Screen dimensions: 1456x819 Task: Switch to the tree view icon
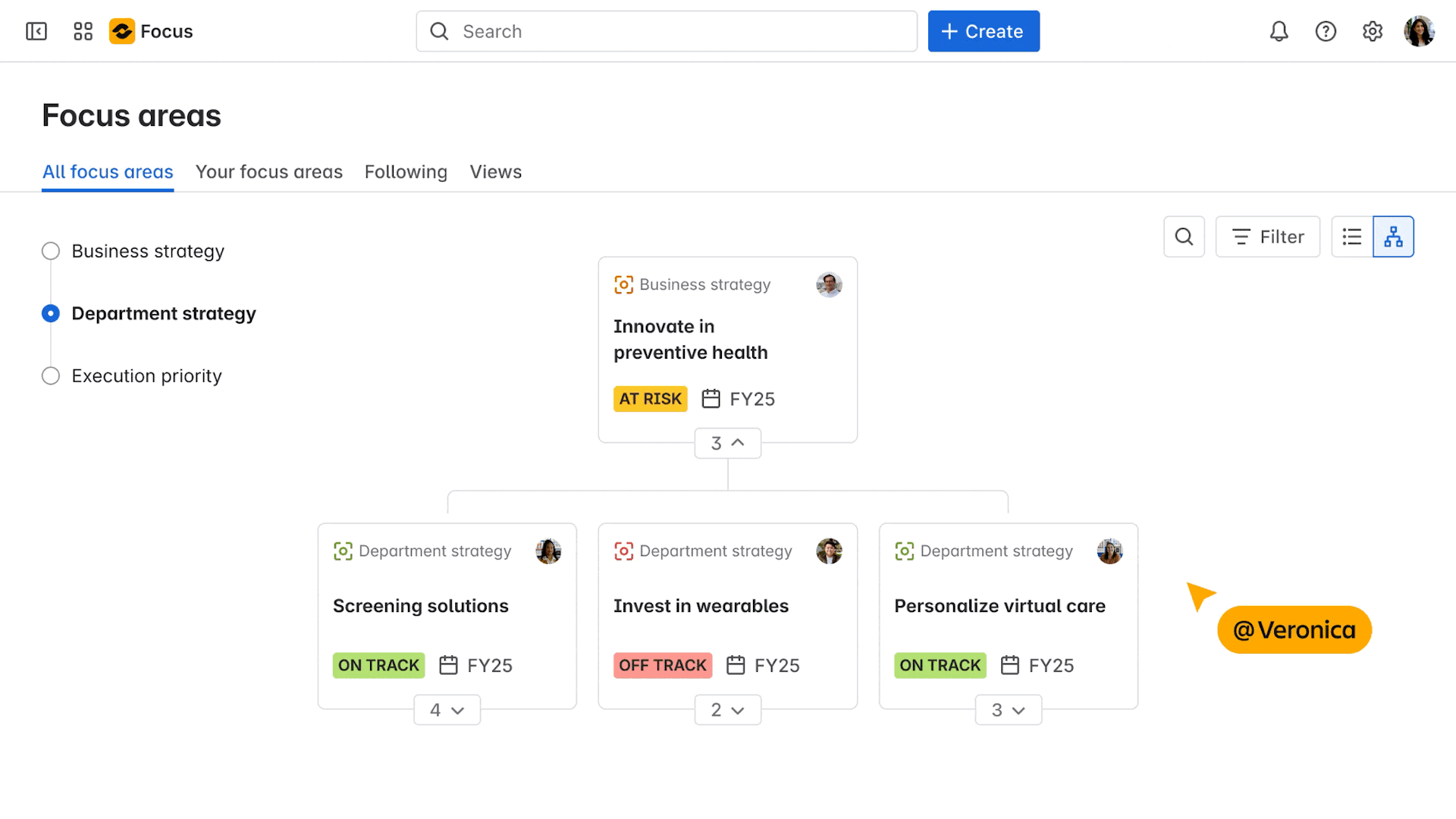pyautogui.click(x=1393, y=237)
